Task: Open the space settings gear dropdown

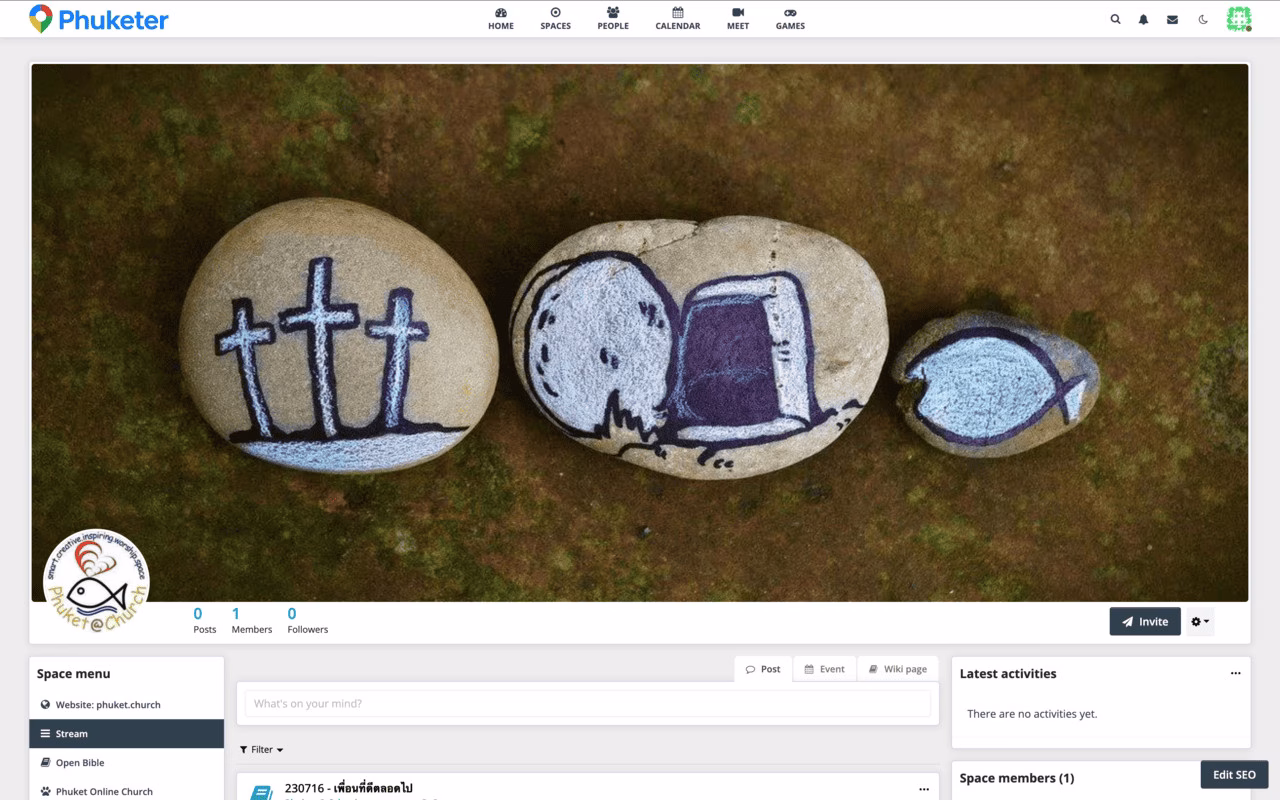Action: tap(1200, 621)
